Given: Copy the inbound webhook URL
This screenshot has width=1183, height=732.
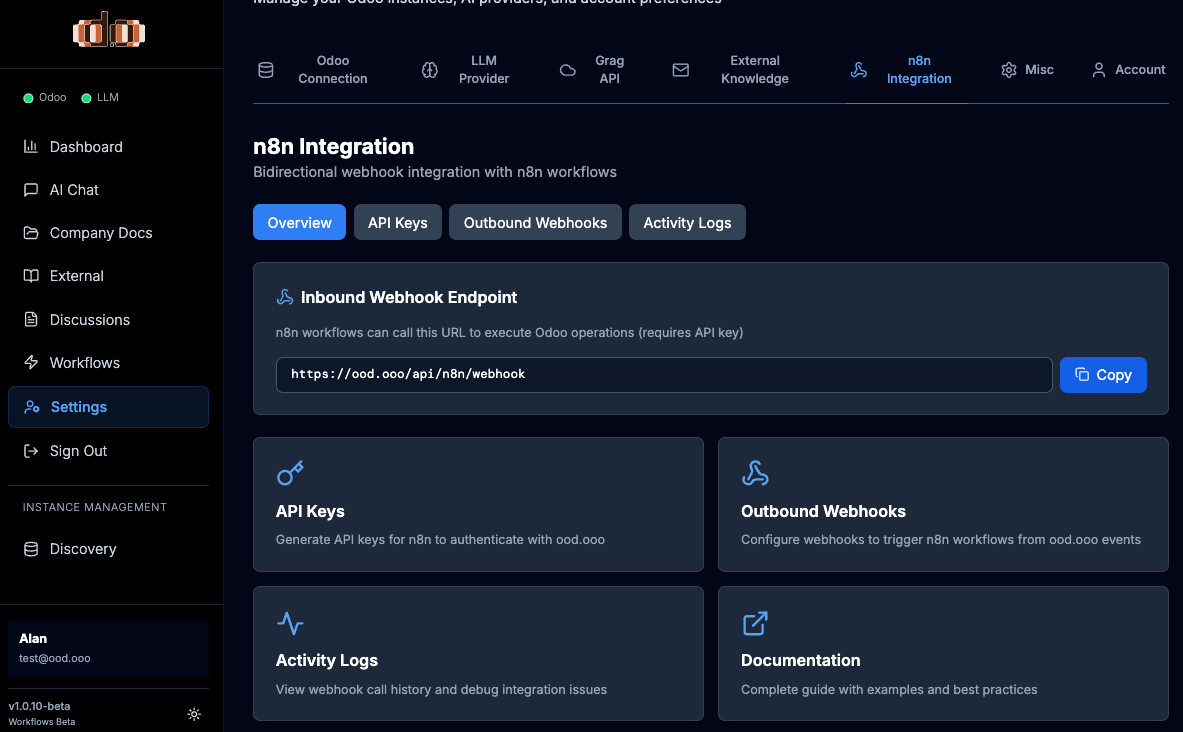Looking at the screenshot, I should (1103, 375).
